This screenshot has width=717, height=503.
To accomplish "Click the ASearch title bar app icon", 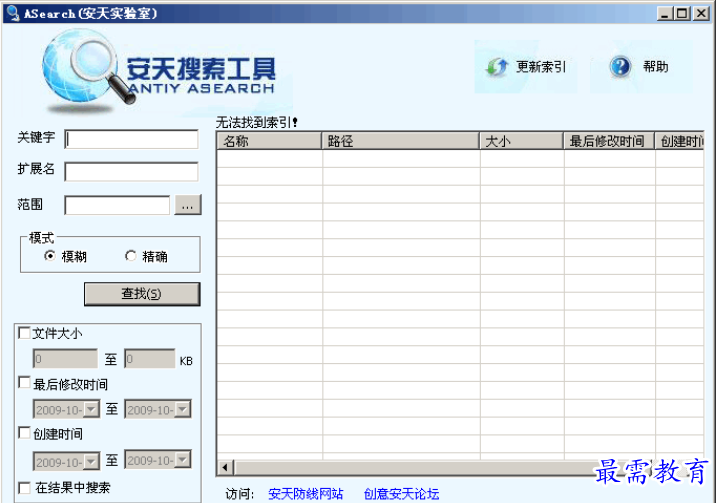I will pos(13,13).
